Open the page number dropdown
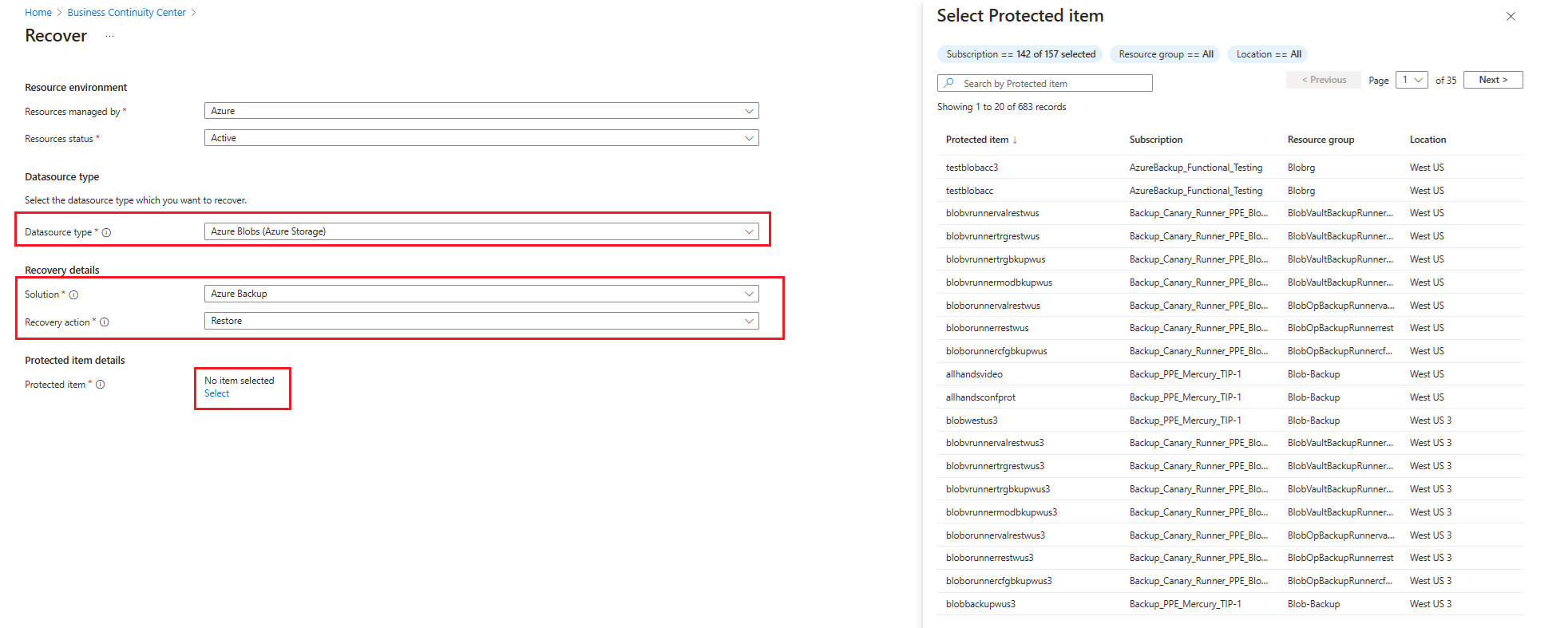The width and height of the screenshot is (1568, 628). (1412, 80)
